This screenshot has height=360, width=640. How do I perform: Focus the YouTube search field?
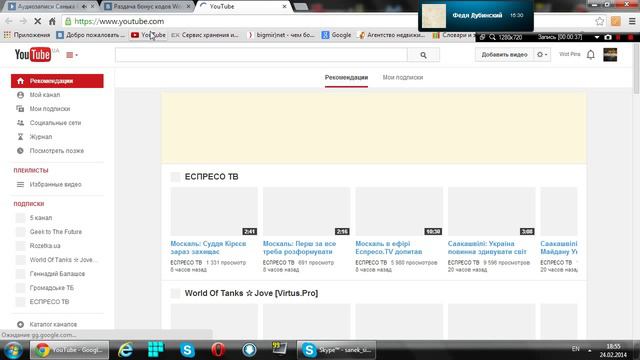coord(261,55)
